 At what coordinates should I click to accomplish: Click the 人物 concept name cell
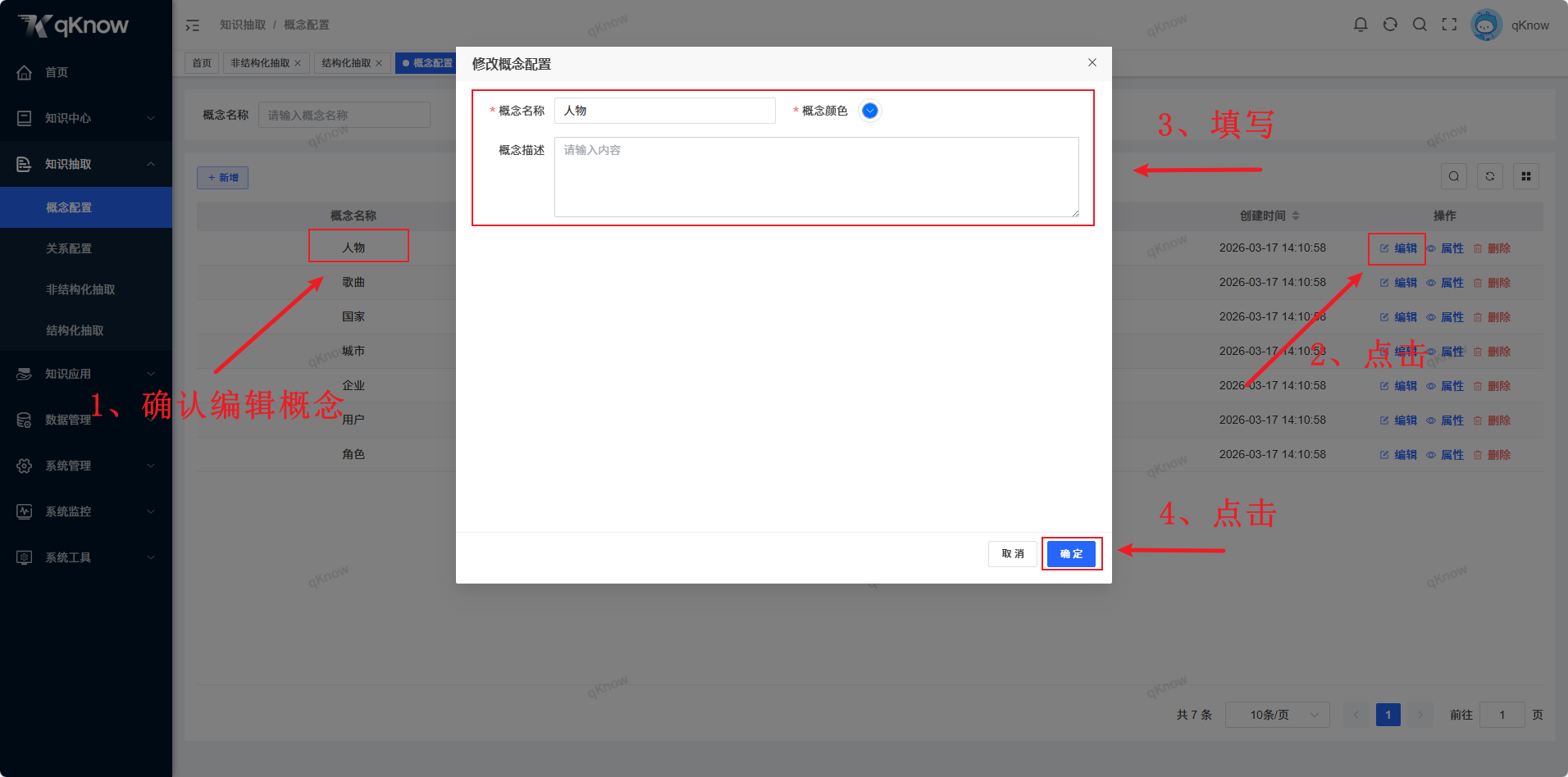click(353, 248)
